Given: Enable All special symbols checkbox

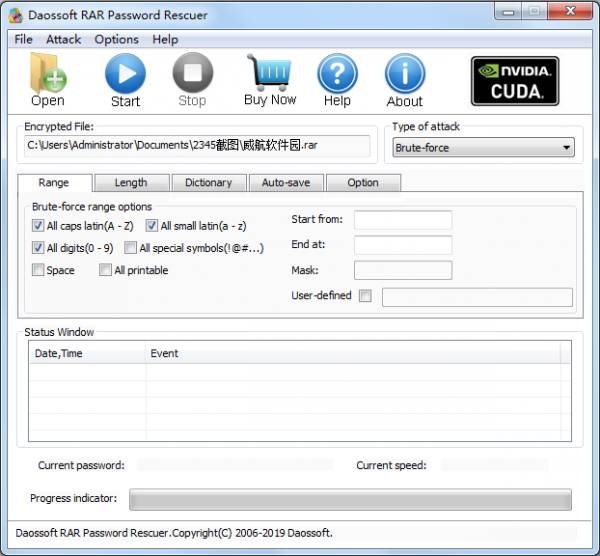Looking at the screenshot, I should 130,248.
